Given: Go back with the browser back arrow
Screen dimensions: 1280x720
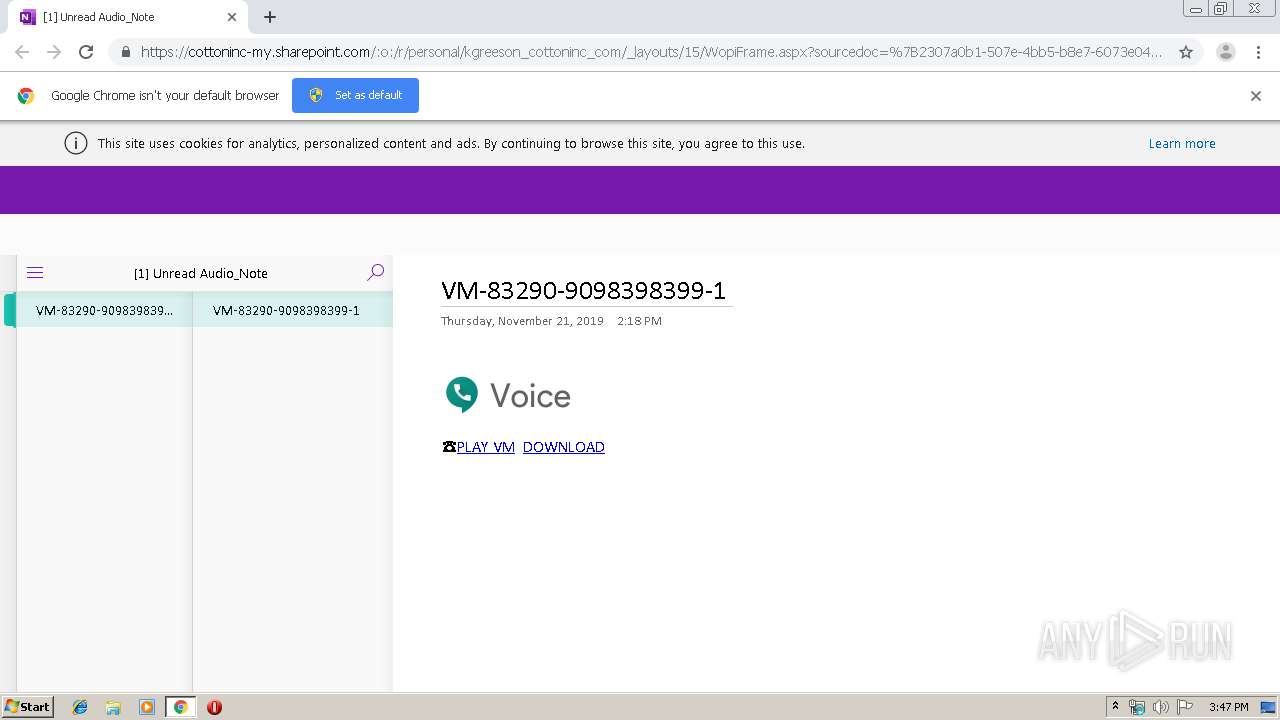Looking at the screenshot, I should point(22,52).
